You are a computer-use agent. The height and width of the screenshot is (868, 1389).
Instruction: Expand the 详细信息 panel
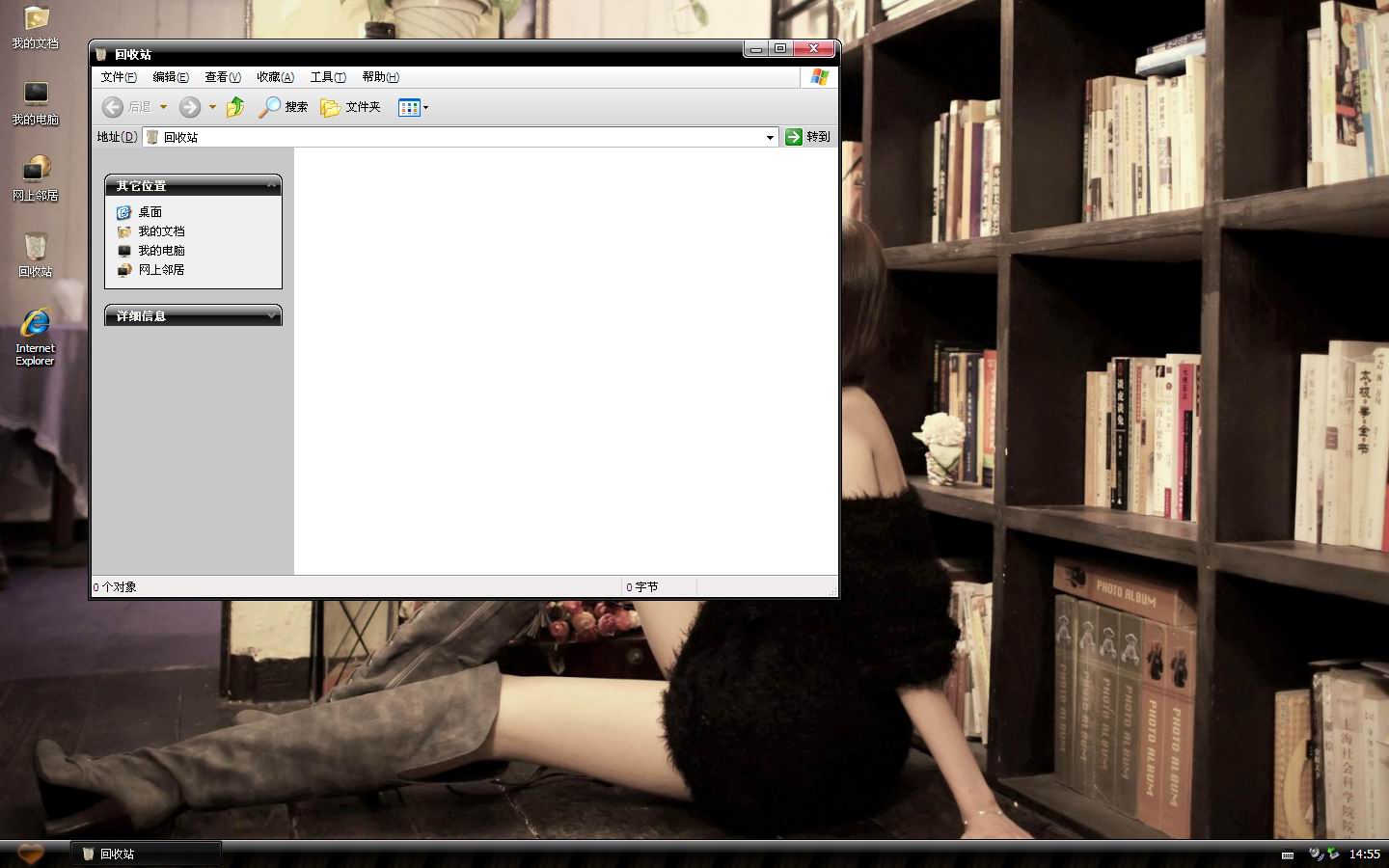click(x=271, y=315)
